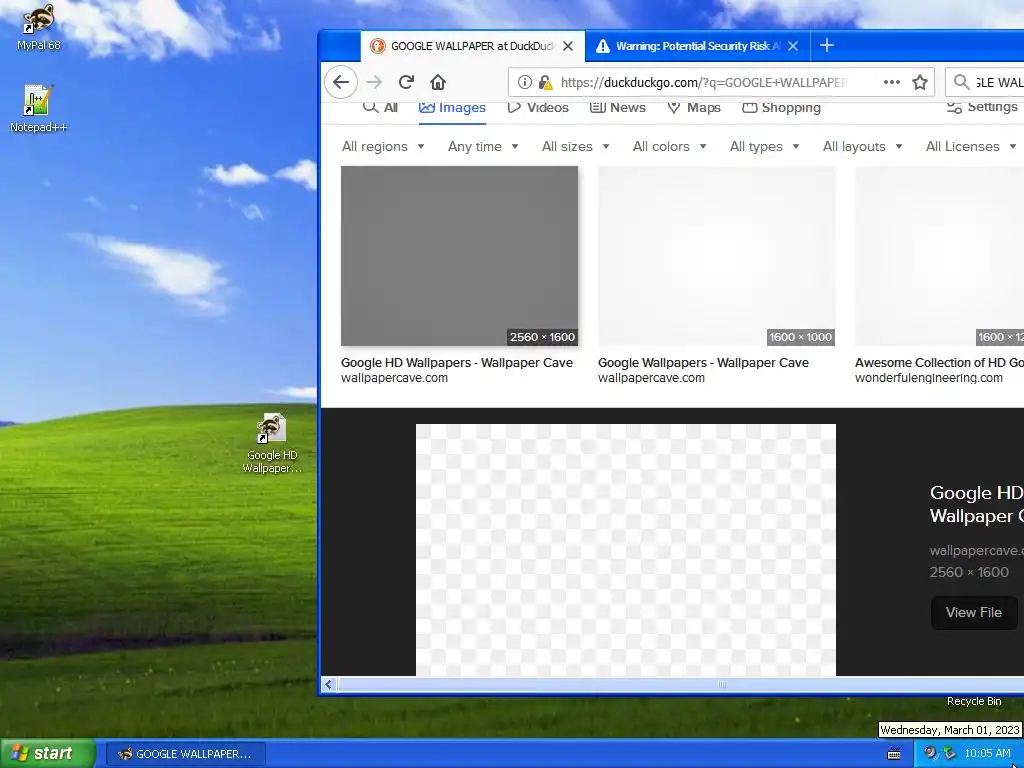Select the Images search category
Viewport: 1024px width, 768px height.
pos(452,108)
